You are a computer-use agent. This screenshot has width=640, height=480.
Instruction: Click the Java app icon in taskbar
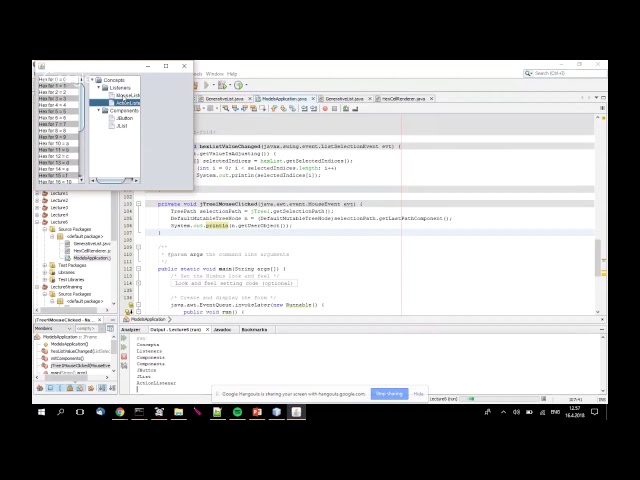[x=297, y=412]
